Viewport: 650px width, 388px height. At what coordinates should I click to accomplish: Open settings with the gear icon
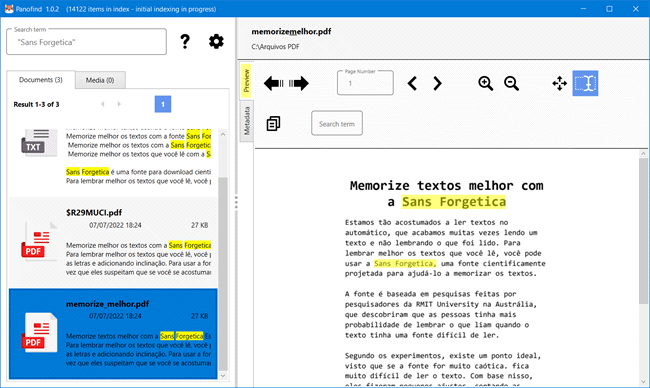[x=216, y=41]
